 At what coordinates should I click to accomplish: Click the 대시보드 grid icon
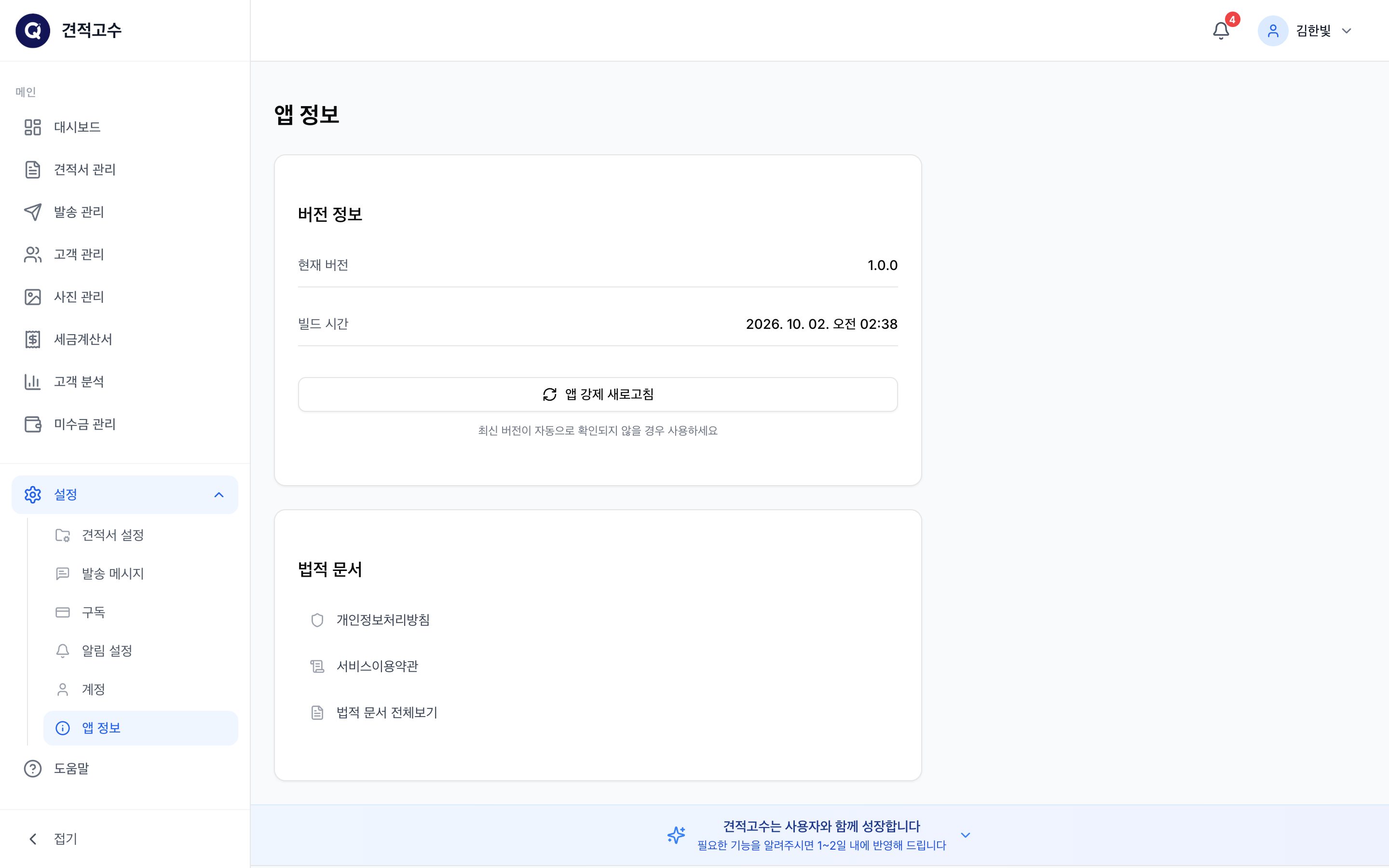(x=33, y=127)
